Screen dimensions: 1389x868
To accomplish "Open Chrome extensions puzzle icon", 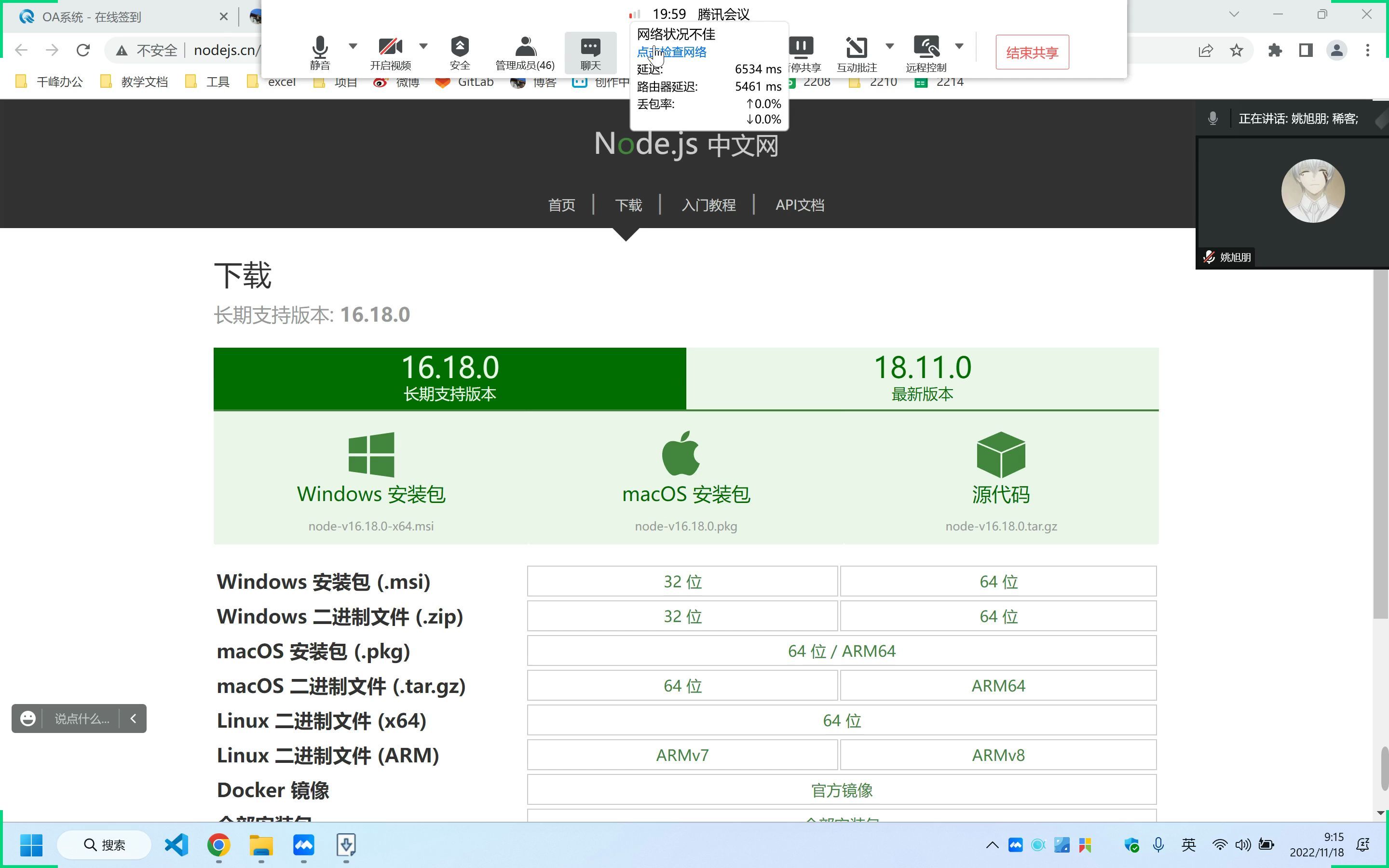I will 1275,51.
